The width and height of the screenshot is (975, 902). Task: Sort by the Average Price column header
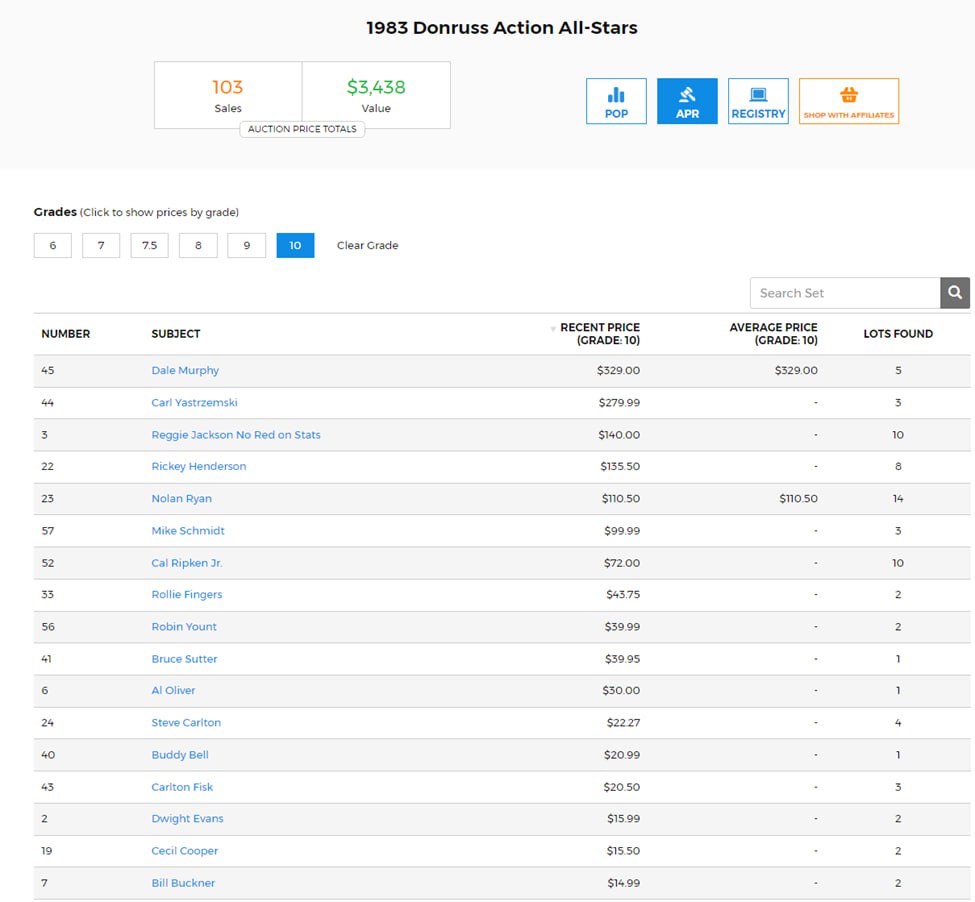773,334
